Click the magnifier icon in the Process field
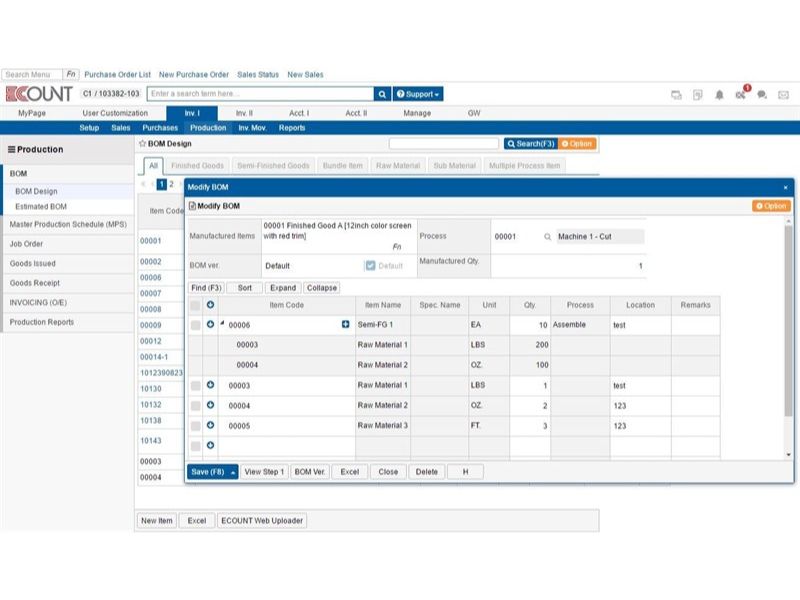This screenshot has width=800, height=600. (x=547, y=237)
